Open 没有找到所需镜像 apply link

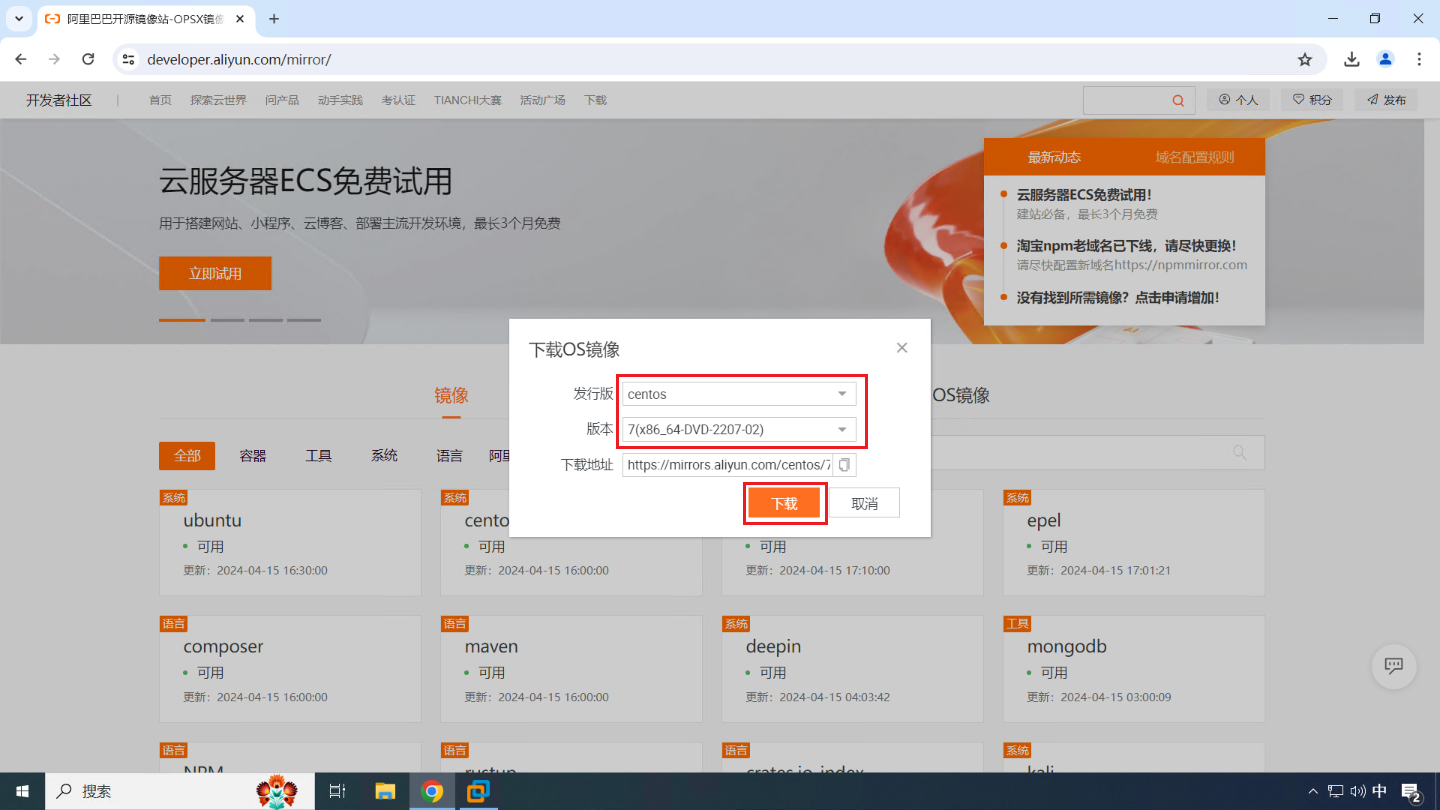pos(1117,297)
